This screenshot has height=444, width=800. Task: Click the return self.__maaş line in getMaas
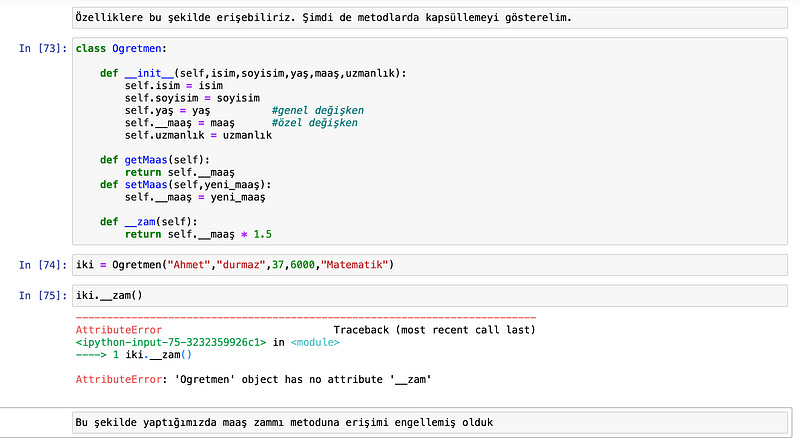point(180,172)
